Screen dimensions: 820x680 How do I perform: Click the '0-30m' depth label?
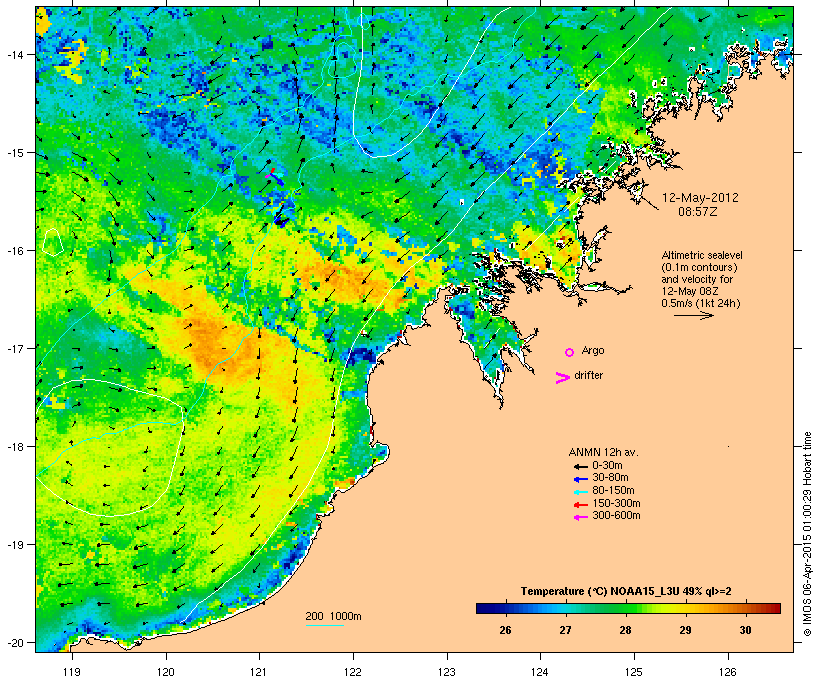(607, 466)
